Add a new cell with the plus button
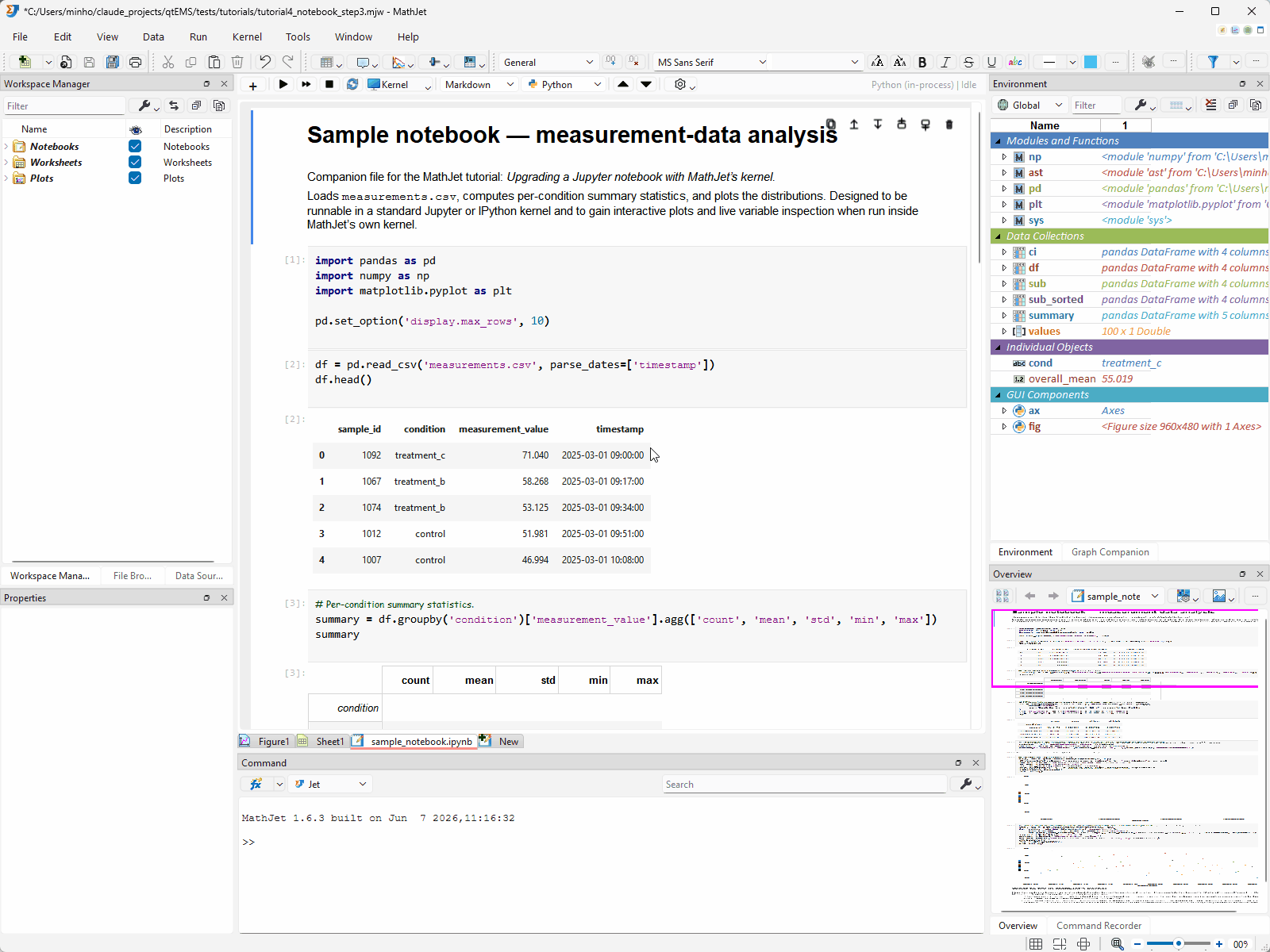Viewport: 1270px width, 952px height. pyautogui.click(x=252, y=86)
